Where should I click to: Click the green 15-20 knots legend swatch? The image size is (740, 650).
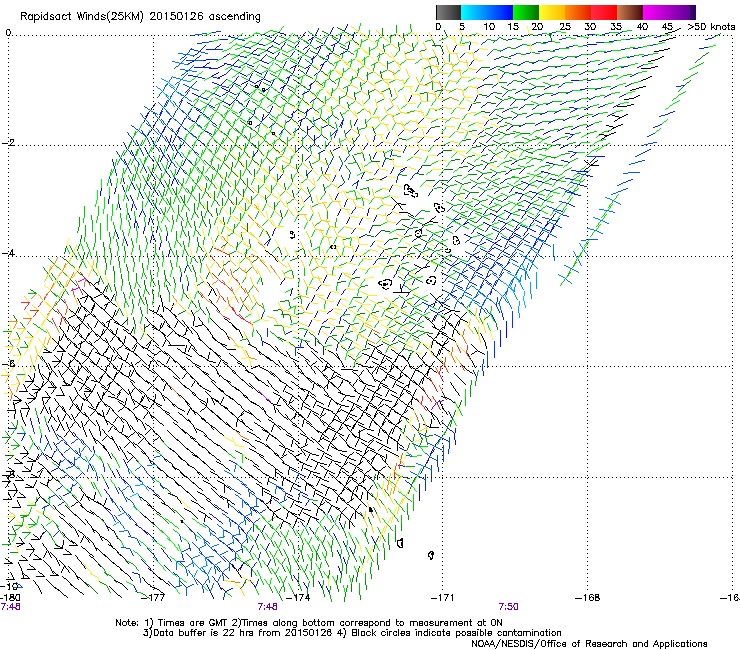tap(526, 12)
